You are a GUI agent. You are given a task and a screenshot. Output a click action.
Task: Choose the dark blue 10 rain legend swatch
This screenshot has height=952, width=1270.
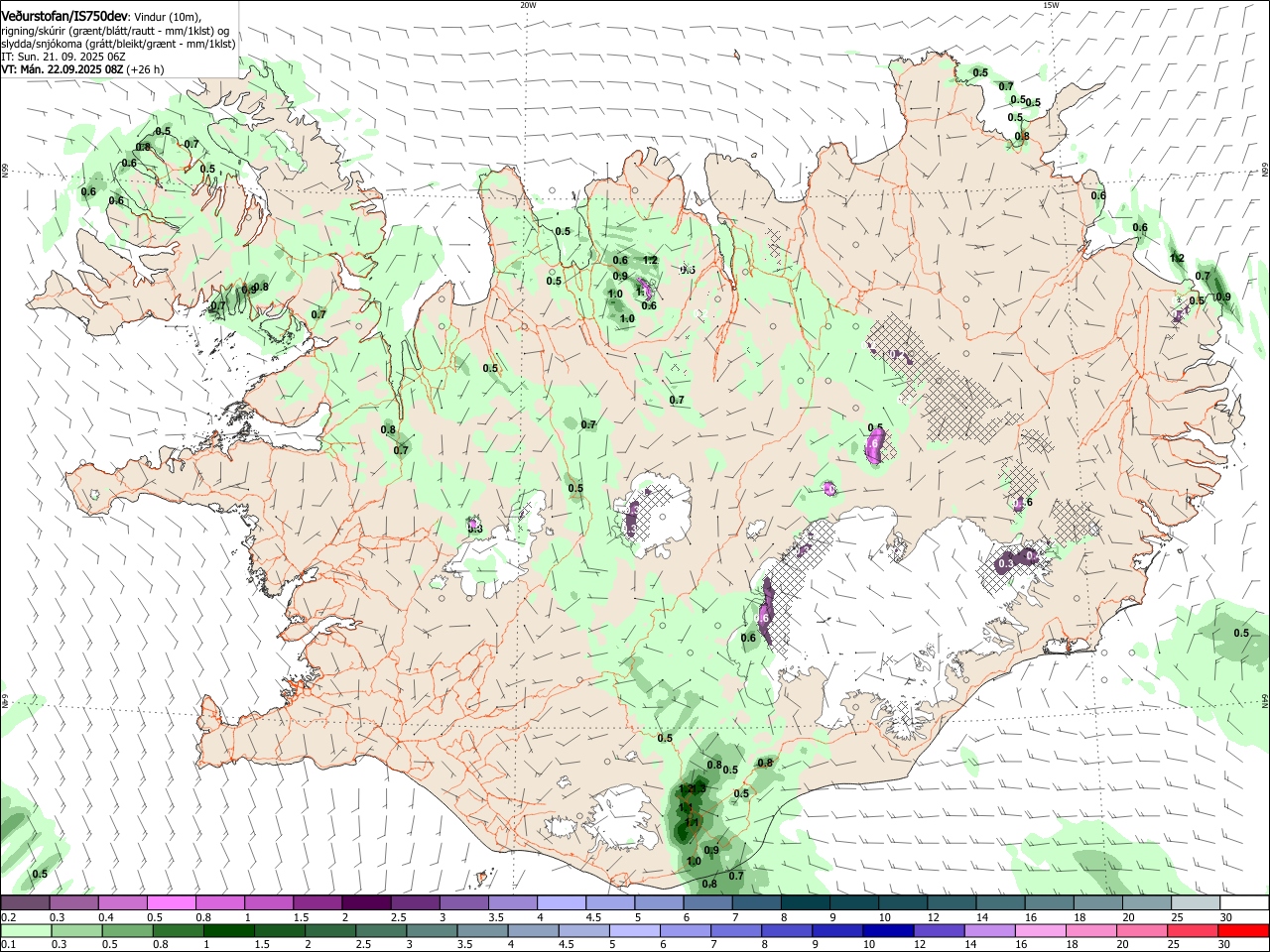click(887, 931)
